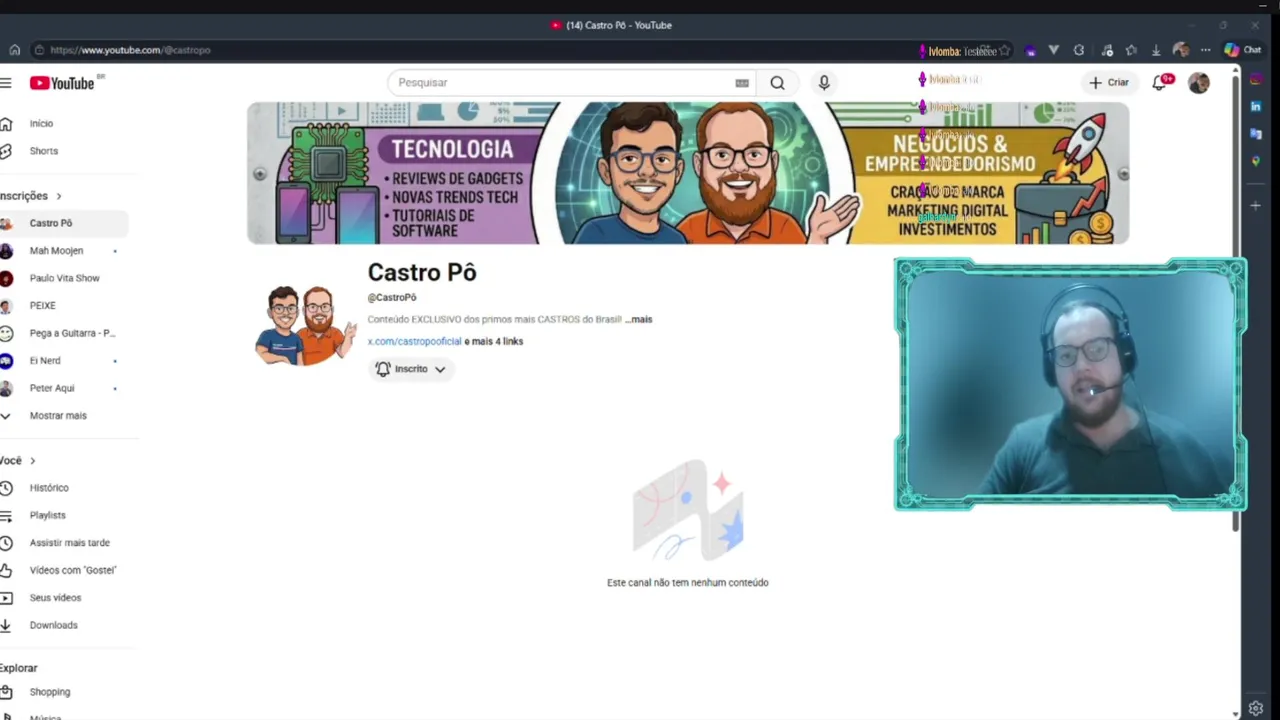Activate voice search microphone
This screenshot has width=1280, height=720.
824,83
